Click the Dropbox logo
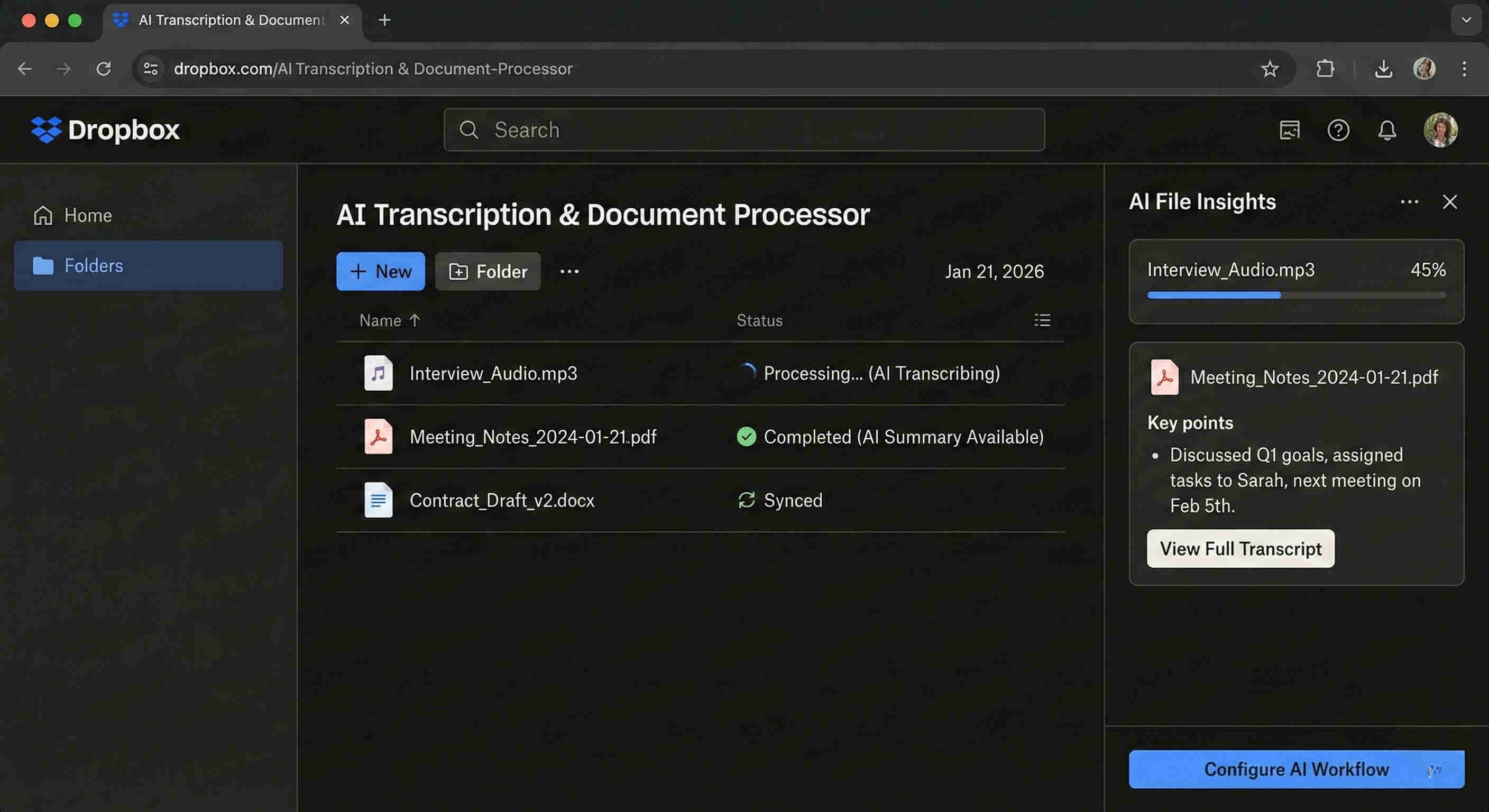This screenshot has height=812, width=1489. (105, 130)
